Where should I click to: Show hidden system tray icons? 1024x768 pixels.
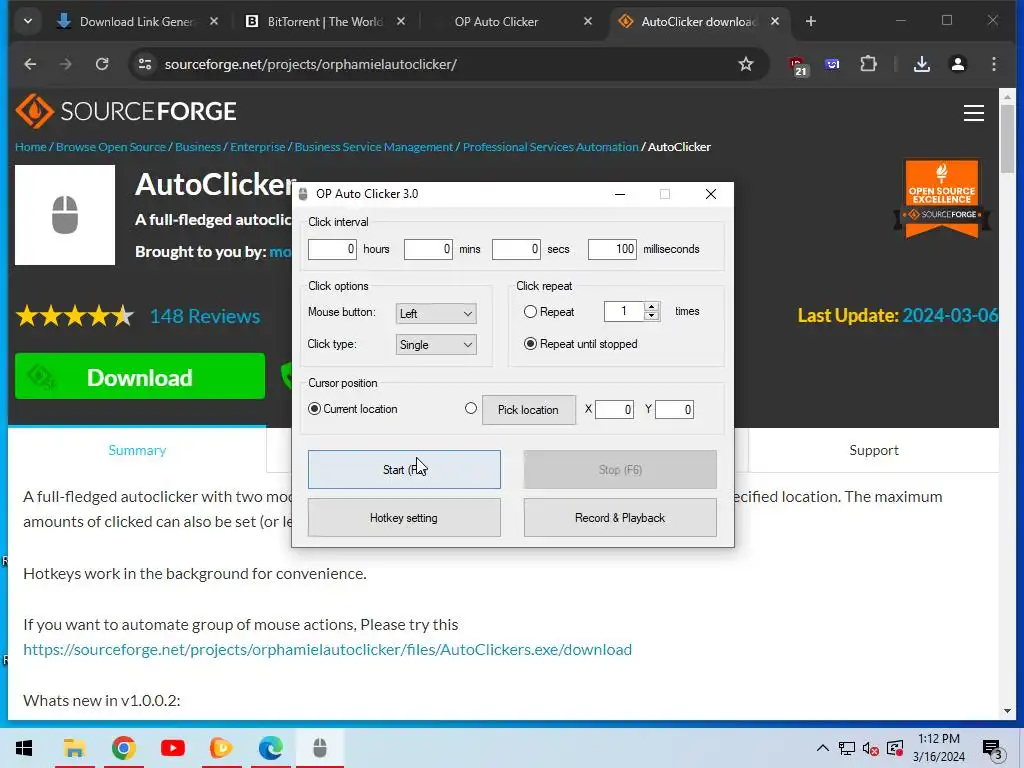822,748
